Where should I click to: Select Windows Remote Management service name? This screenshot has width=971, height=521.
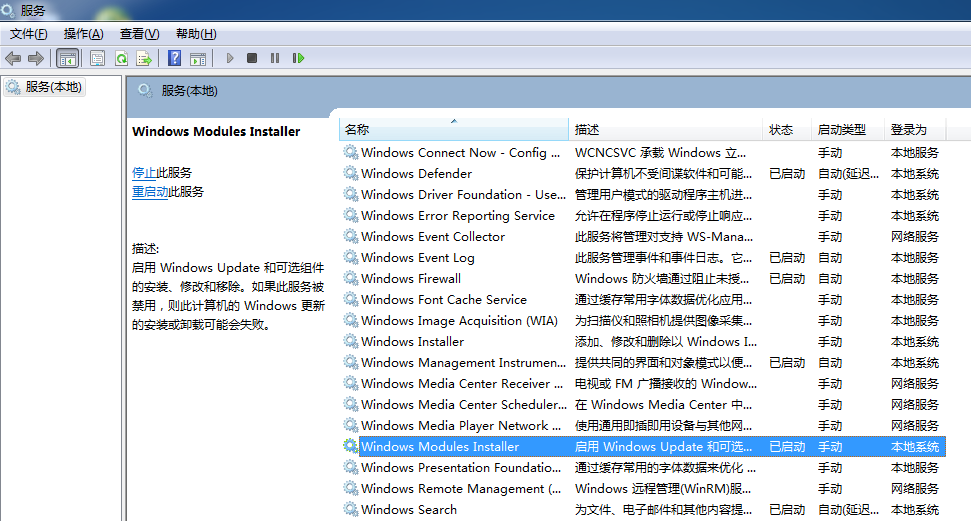point(461,489)
